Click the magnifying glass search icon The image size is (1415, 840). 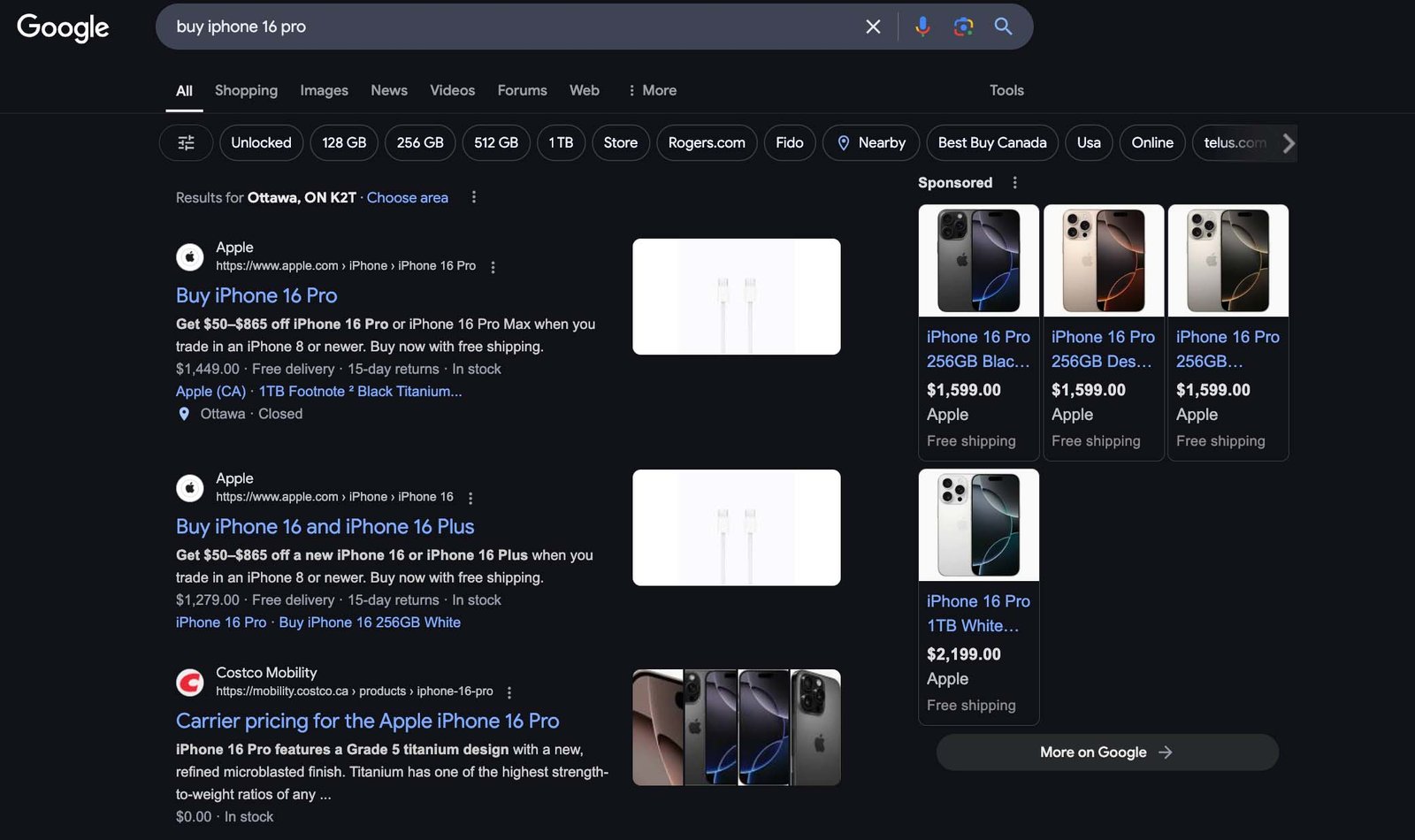click(1003, 27)
